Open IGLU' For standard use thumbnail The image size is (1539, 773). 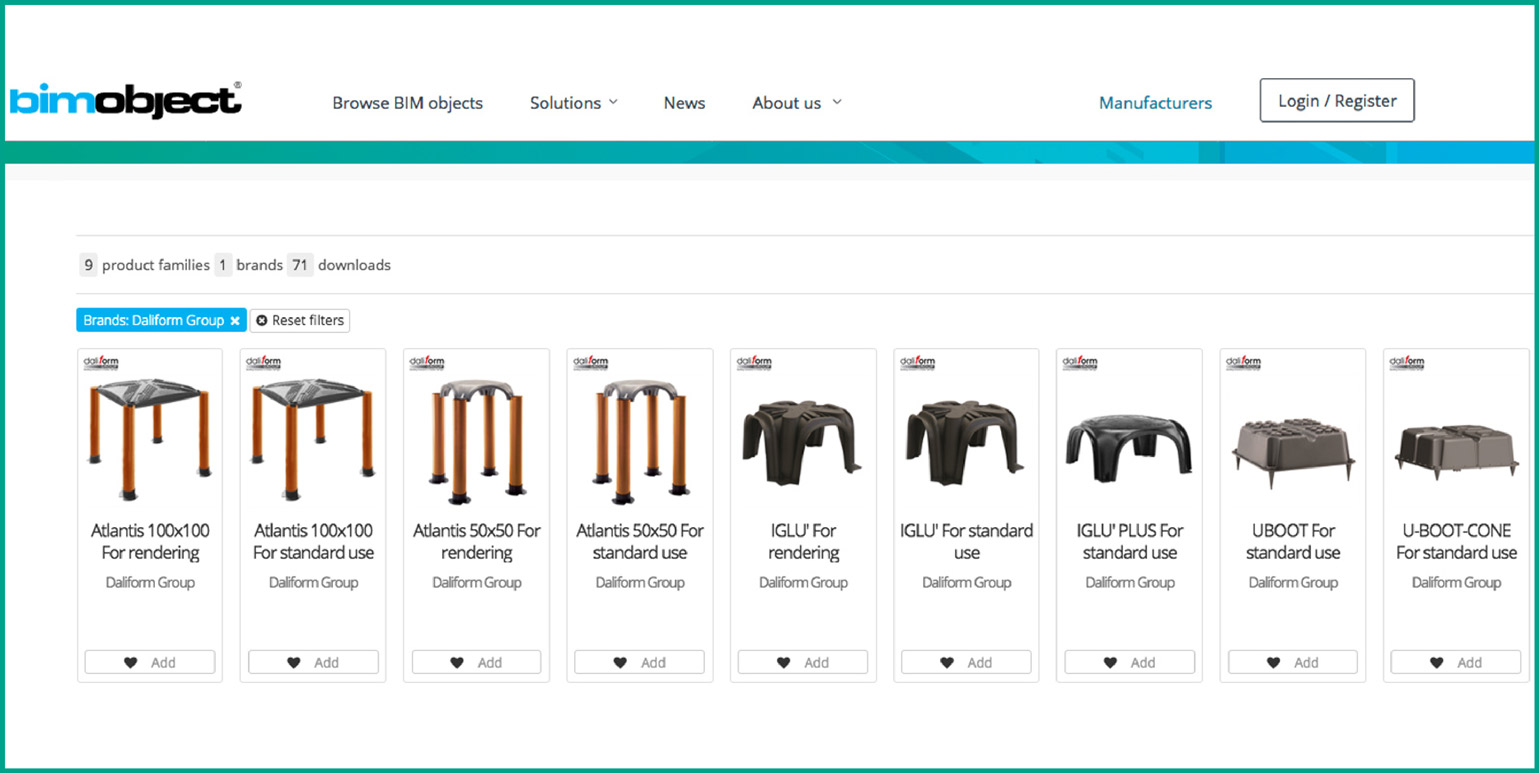(966, 440)
